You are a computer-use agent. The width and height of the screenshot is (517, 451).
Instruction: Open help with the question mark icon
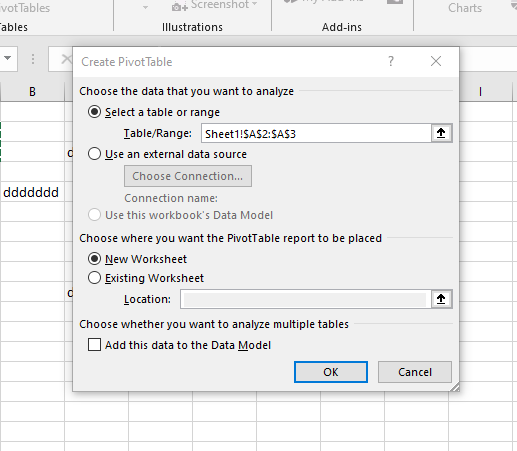coord(391,61)
